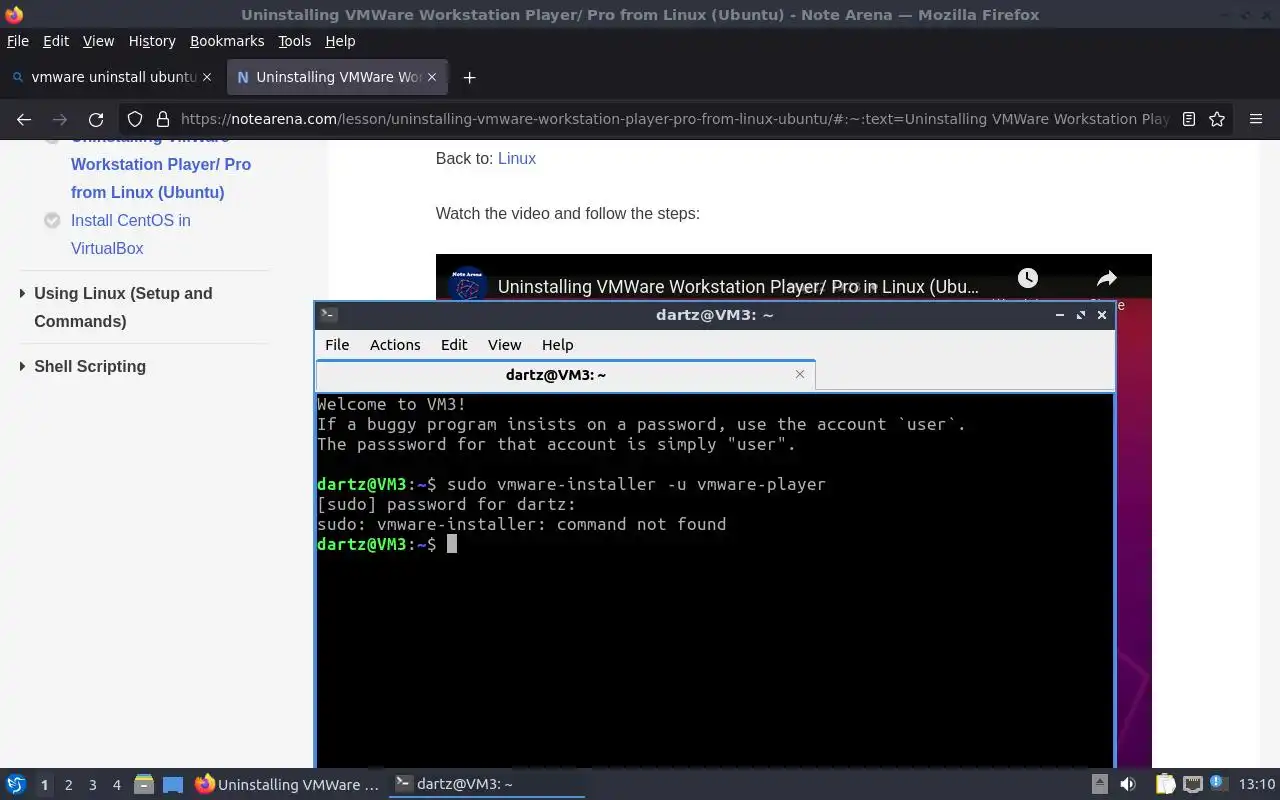This screenshot has height=800, width=1280.
Task: Click the 'Welcome to VM3!' terminal line
Action: click(x=392, y=404)
